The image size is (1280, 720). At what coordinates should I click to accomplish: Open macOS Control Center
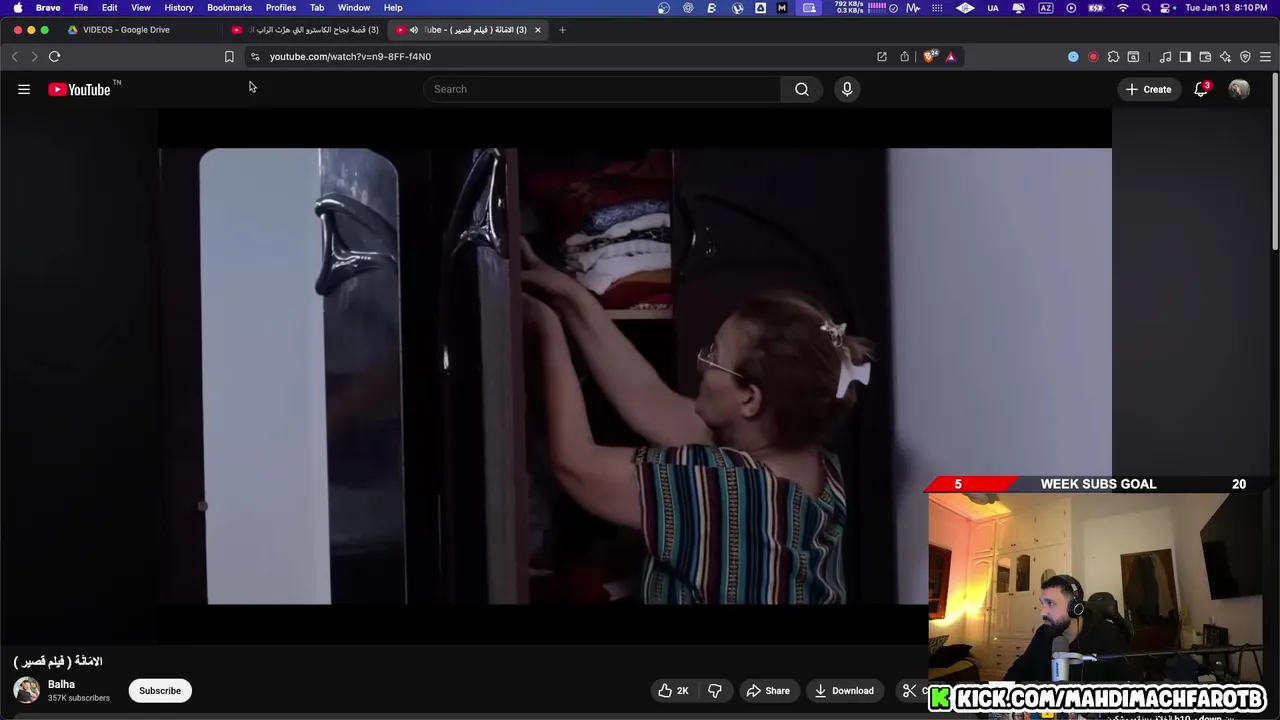coord(1166,8)
